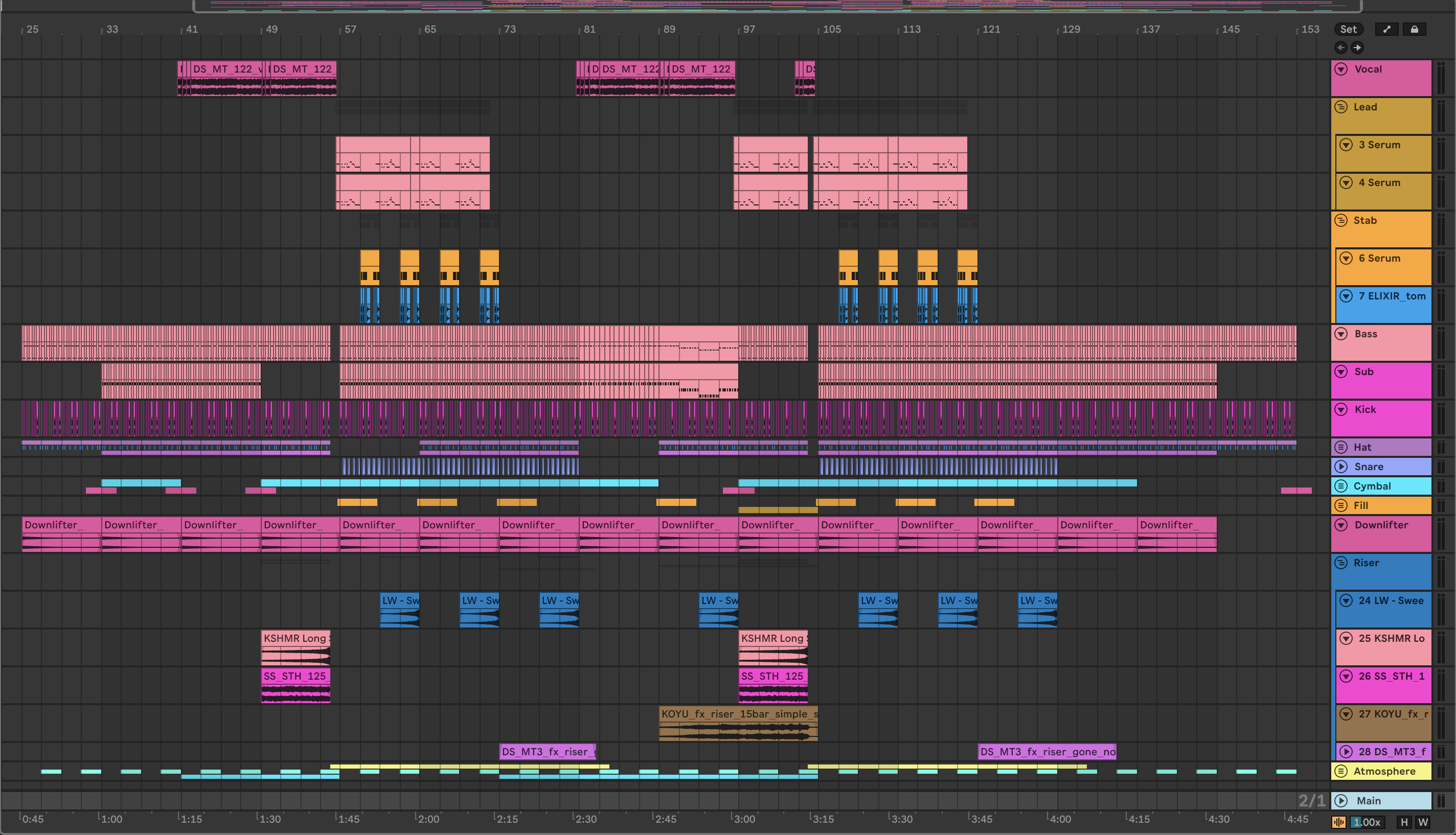Click the H optimize height button
1456x835 pixels.
[x=1404, y=822]
